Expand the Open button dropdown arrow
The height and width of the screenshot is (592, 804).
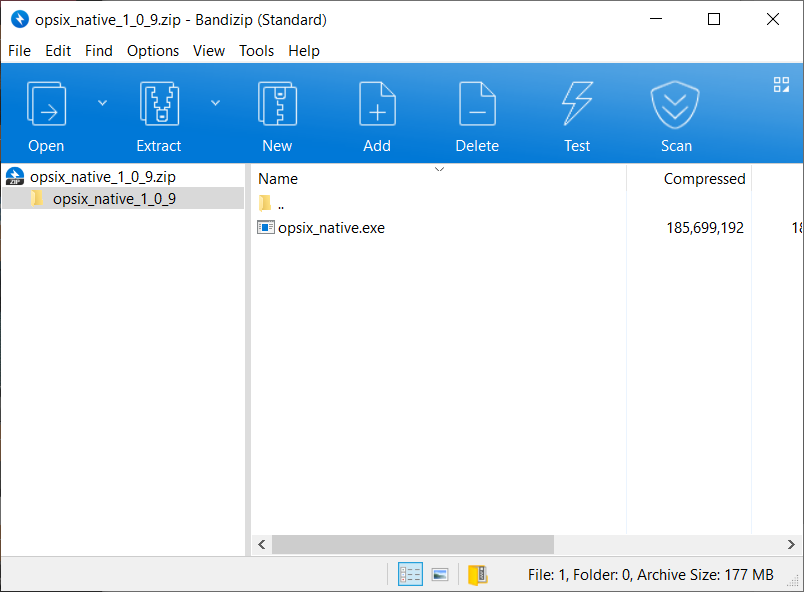[103, 103]
